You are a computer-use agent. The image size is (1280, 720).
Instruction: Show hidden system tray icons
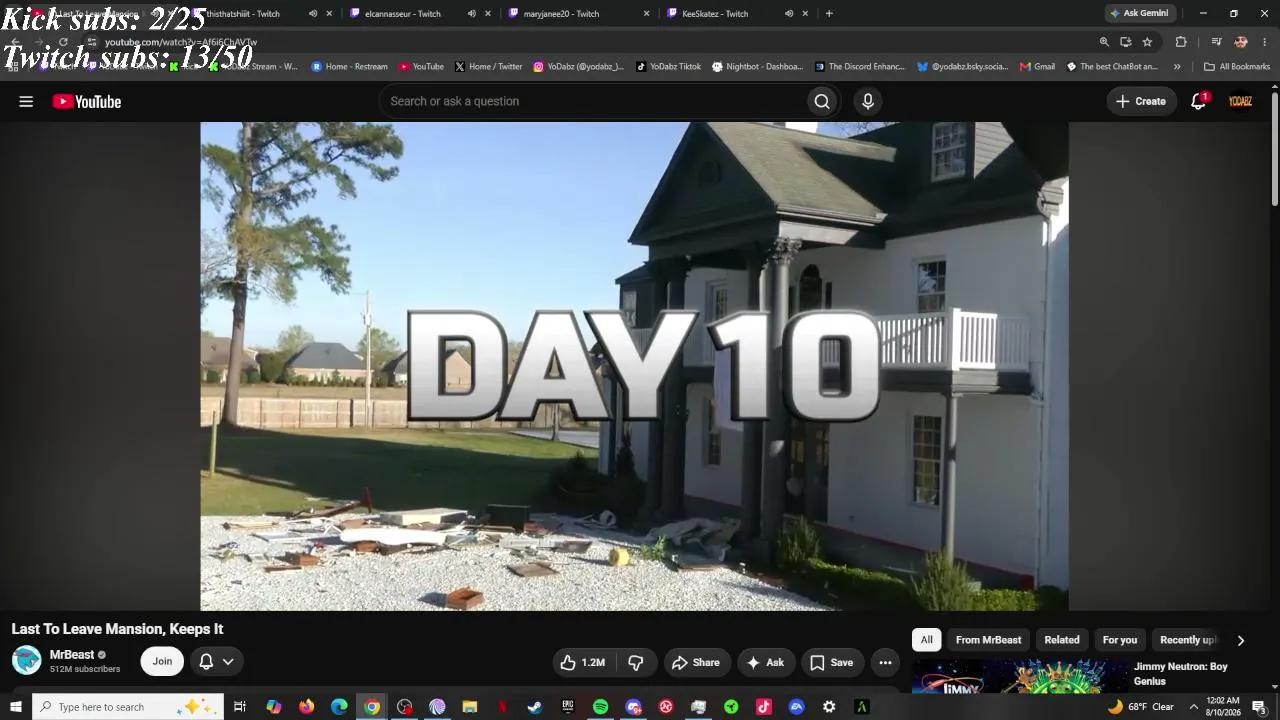[1193, 707]
